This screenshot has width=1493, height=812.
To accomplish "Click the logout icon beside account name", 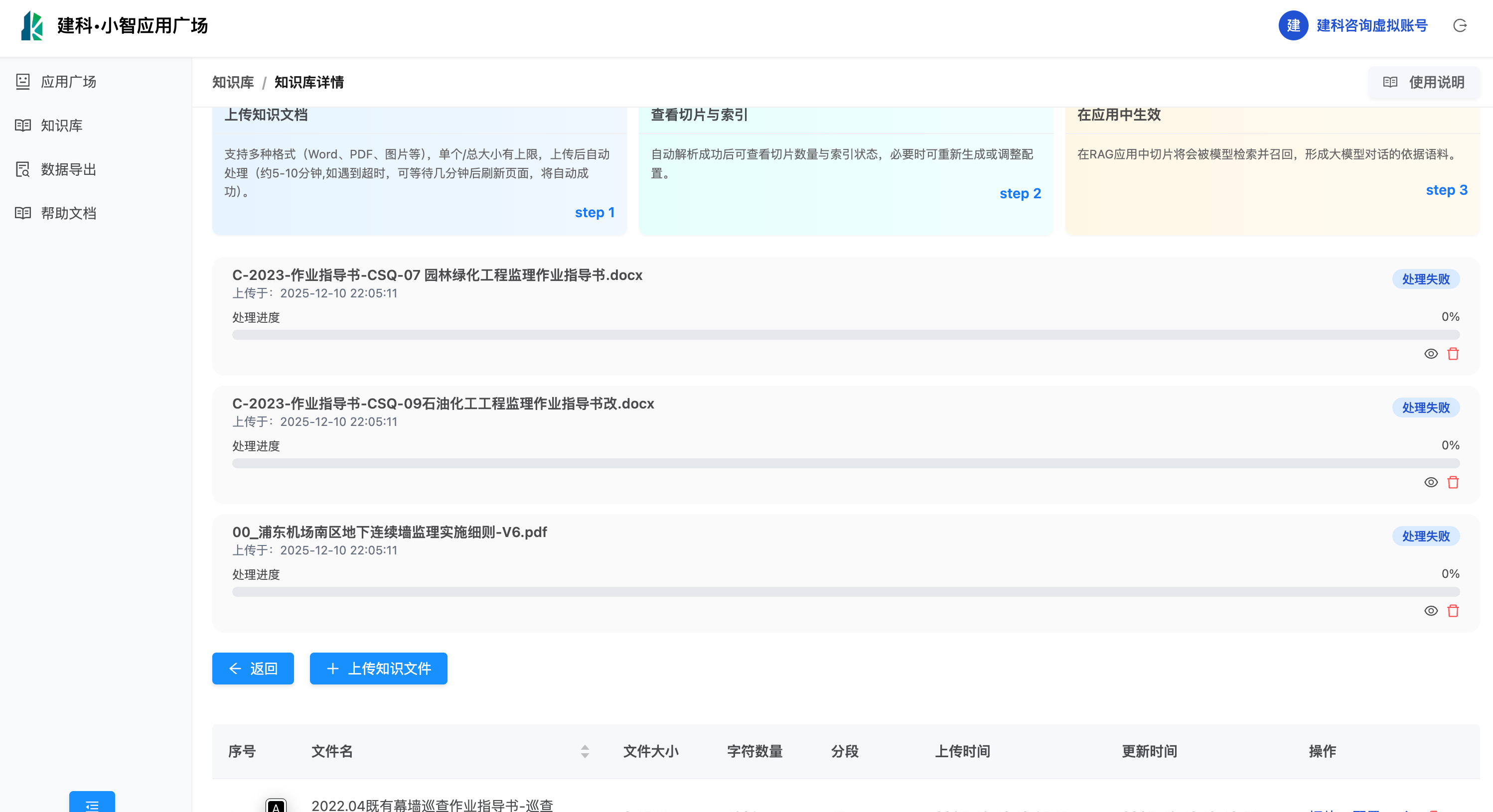I will 1460,25.
